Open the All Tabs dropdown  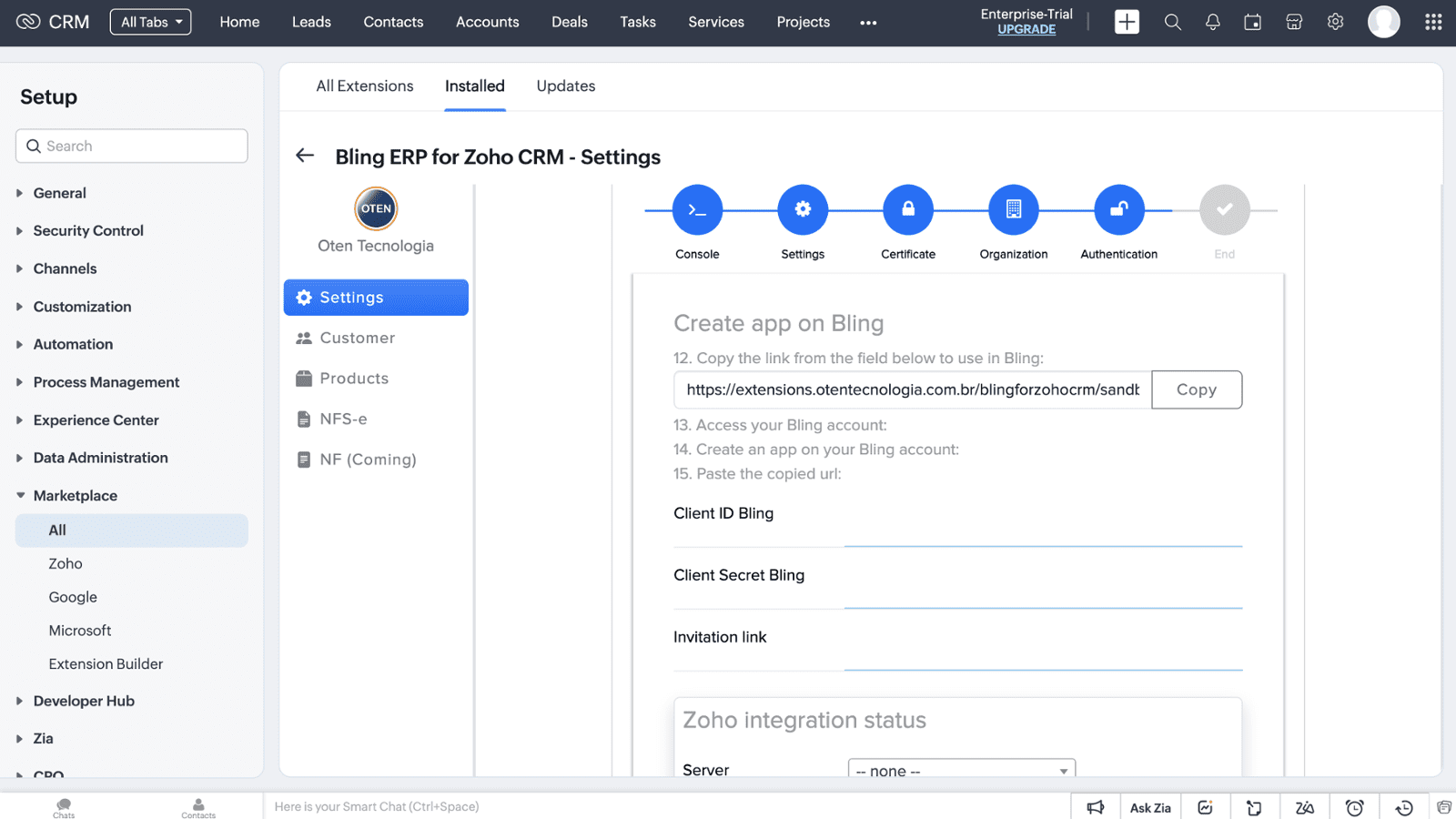point(150,22)
